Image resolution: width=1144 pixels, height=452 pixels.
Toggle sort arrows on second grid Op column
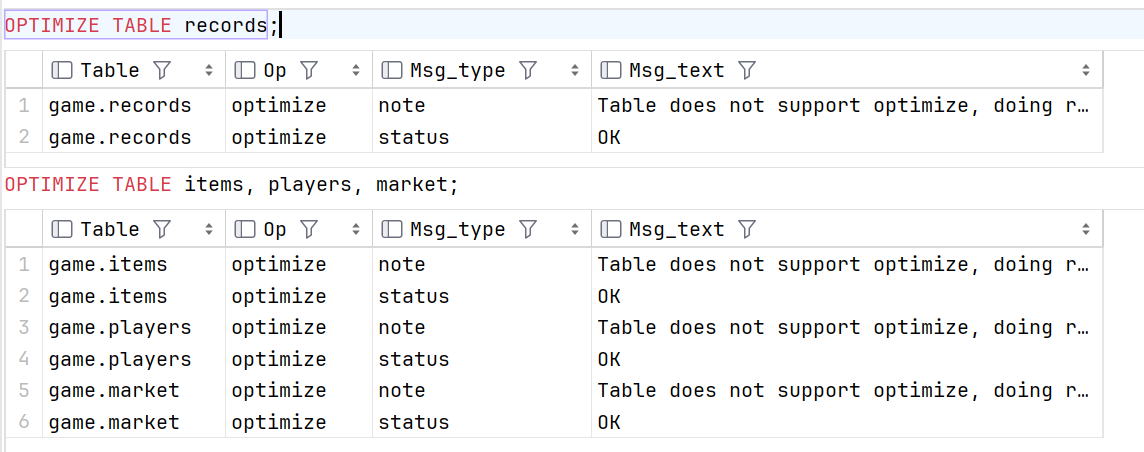click(356, 230)
